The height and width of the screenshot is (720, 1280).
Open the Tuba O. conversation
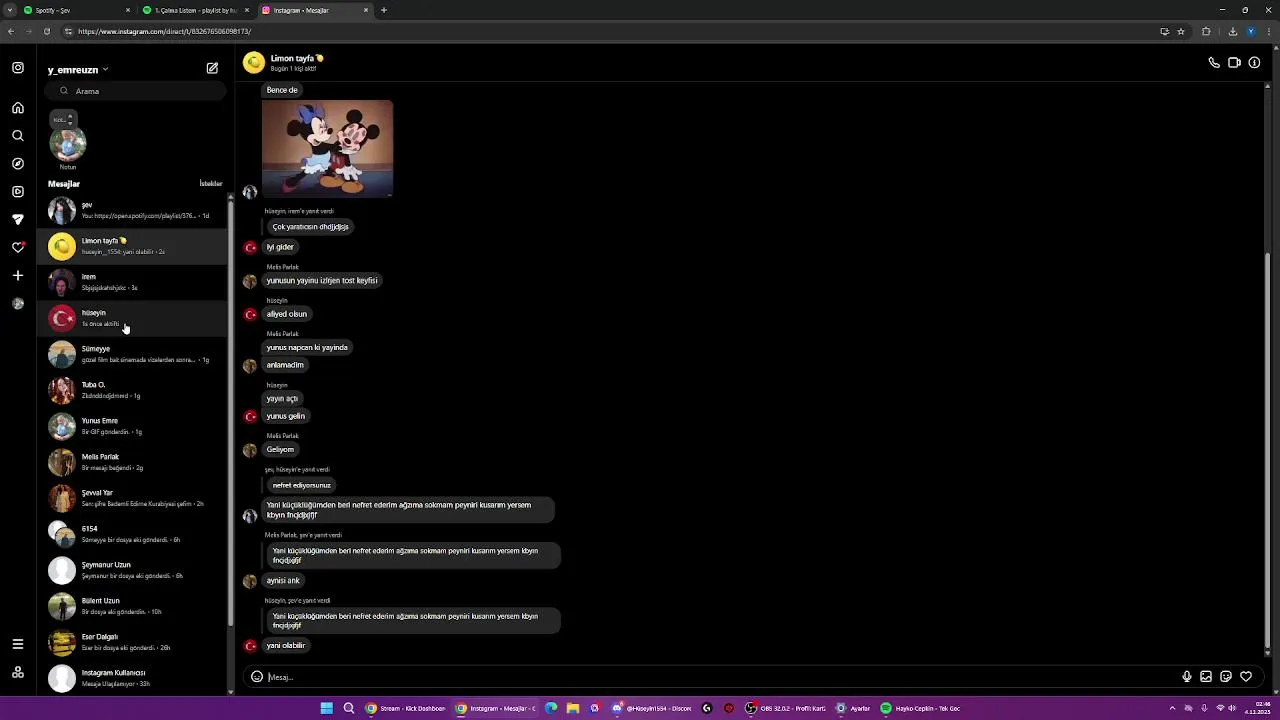click(x=134, y=390)
